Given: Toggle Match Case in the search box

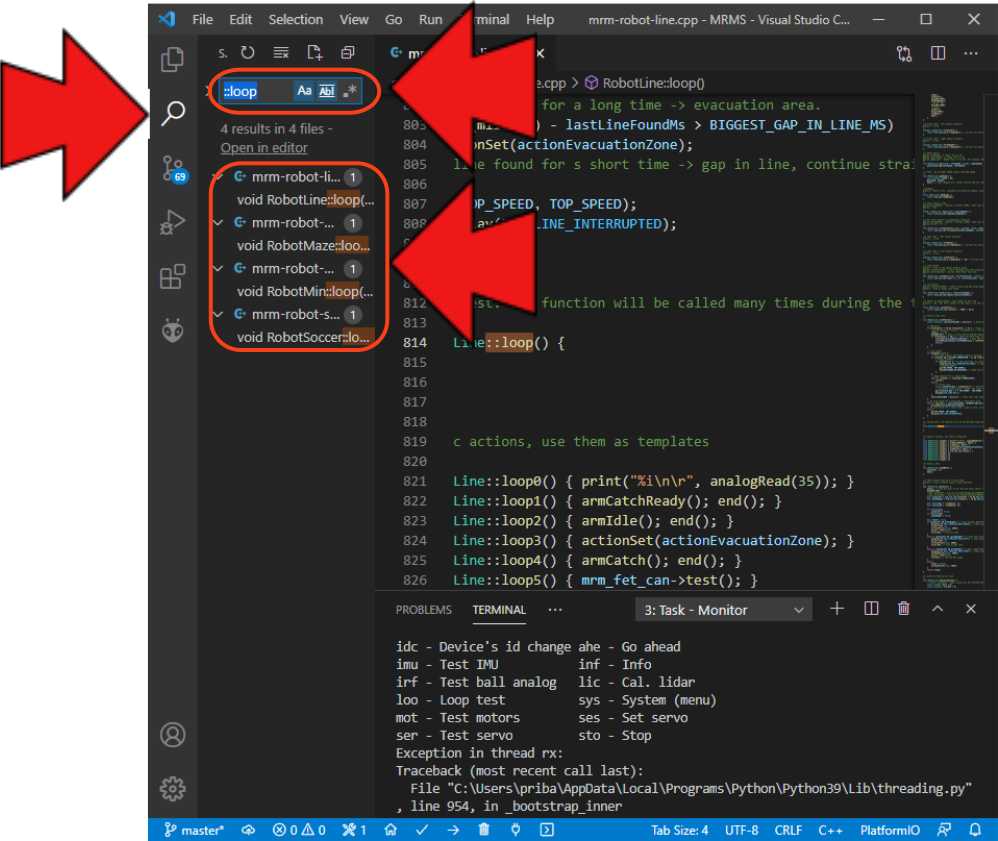Looking at the screenshot, I should point(304,91).
